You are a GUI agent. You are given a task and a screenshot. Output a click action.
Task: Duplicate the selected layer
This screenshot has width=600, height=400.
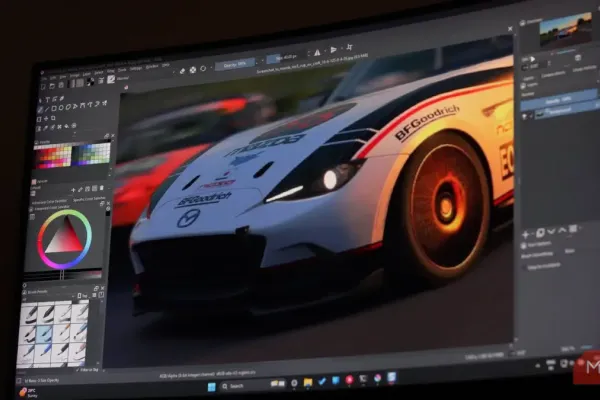pos(541,232)
